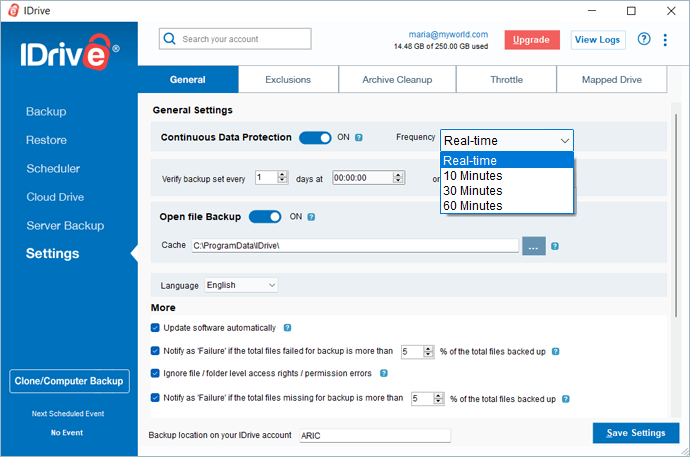Toggle Continuous Data Protection switch

(315, 138)
